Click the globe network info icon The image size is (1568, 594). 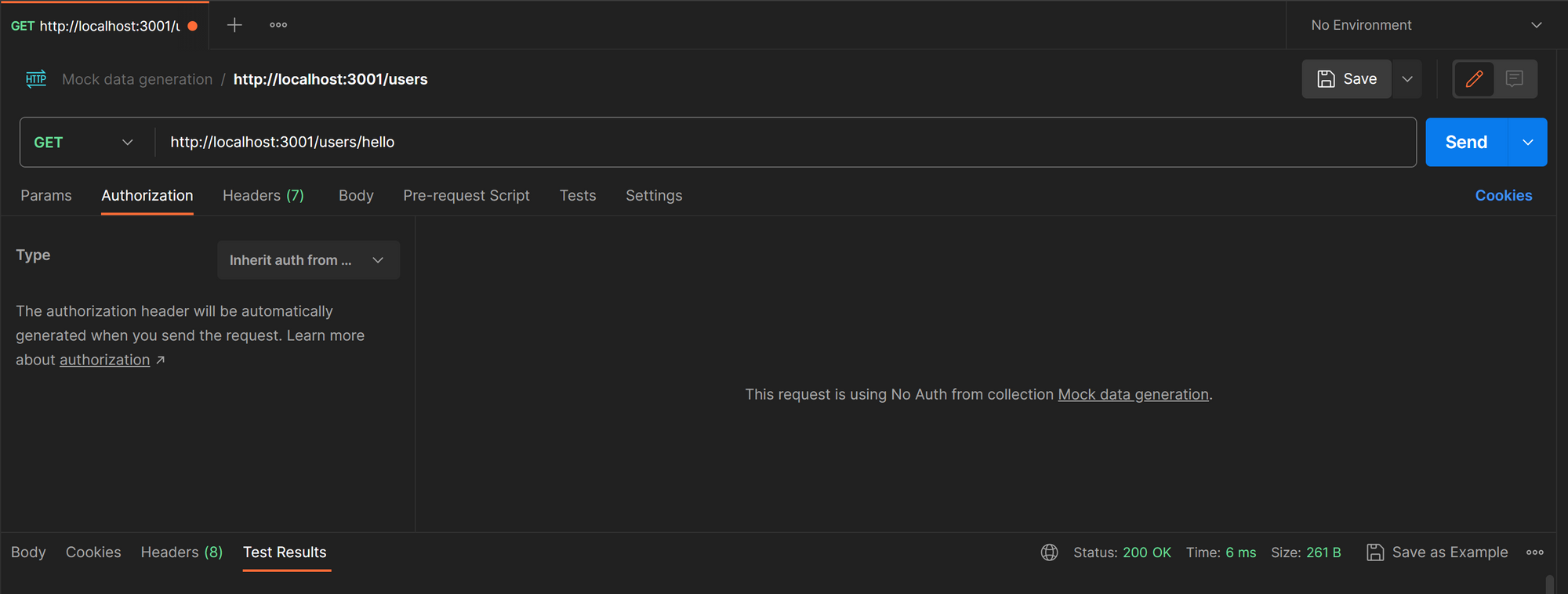[1049, 552]
